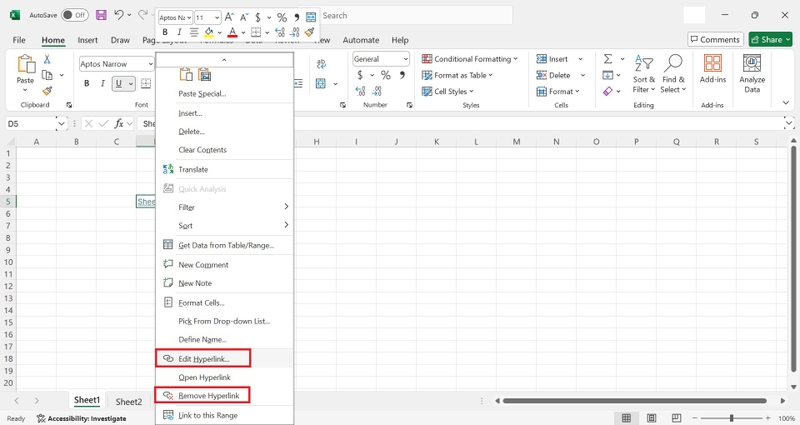Click the Save icon in title bar
Image resolution: width=800 pixels, height=425 pixels.
click(102, 15)
